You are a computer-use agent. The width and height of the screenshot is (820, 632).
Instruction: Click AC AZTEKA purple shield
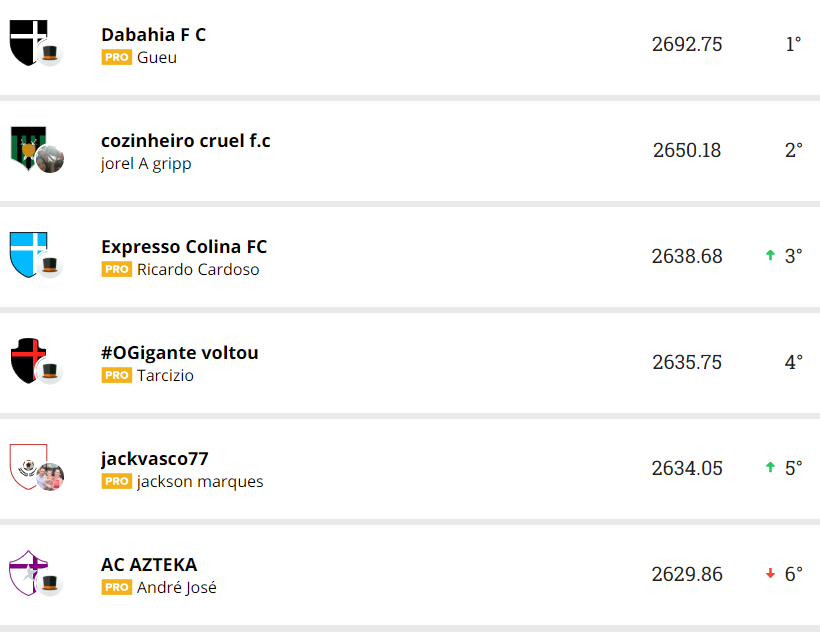(27, 572)
